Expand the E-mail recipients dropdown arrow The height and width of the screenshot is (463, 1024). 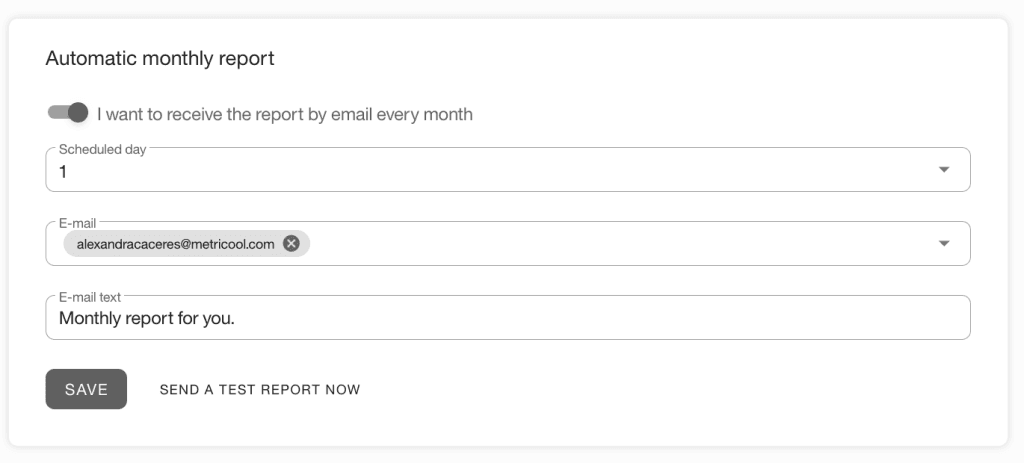(x=944, y=244)
